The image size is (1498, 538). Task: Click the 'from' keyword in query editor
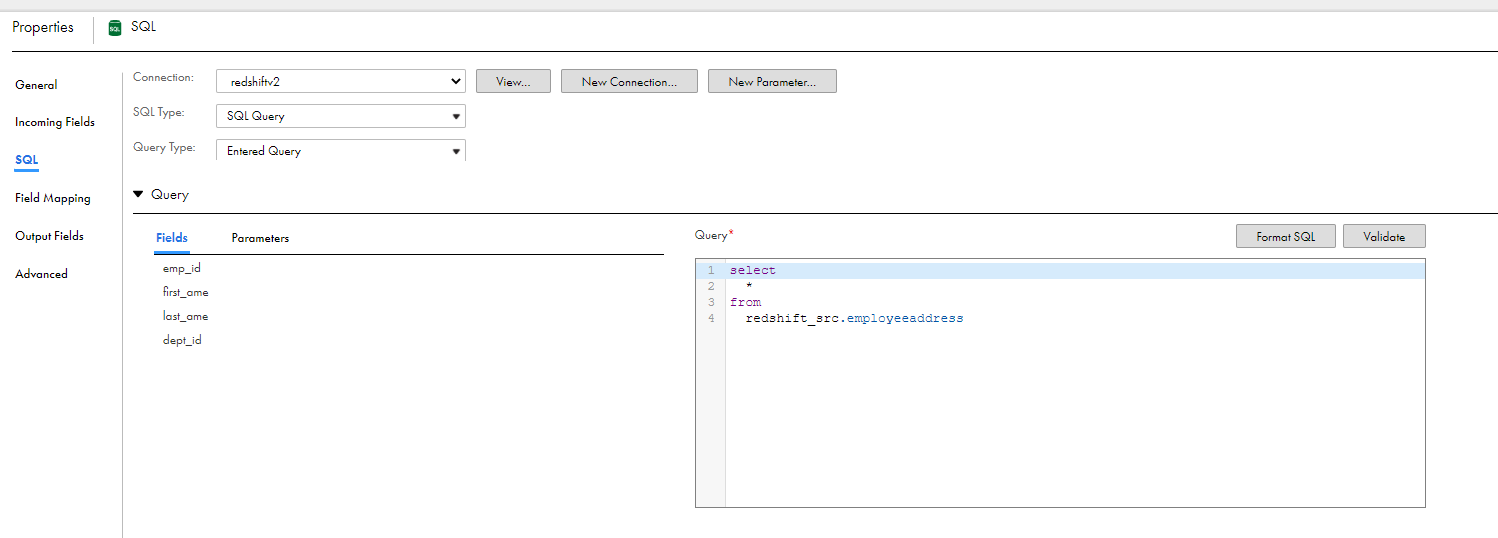[x=746, y=302]
